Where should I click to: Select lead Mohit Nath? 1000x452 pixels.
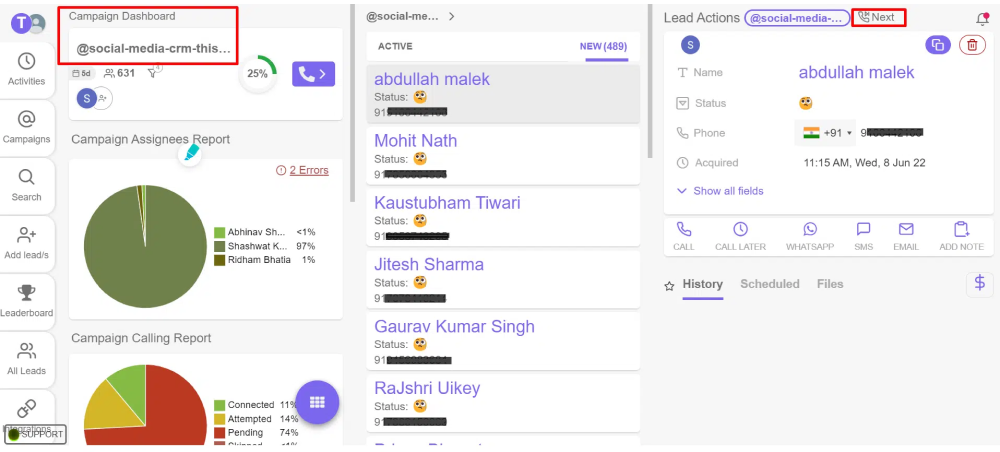[503, 156]
